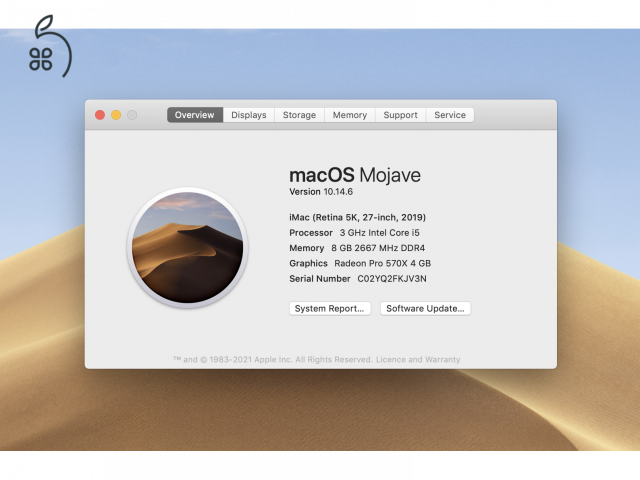Image resolution: width=640 pixels, height=480 pixels.
Task: Click the macOS Mojave dune icon
Action: point(187,247)
